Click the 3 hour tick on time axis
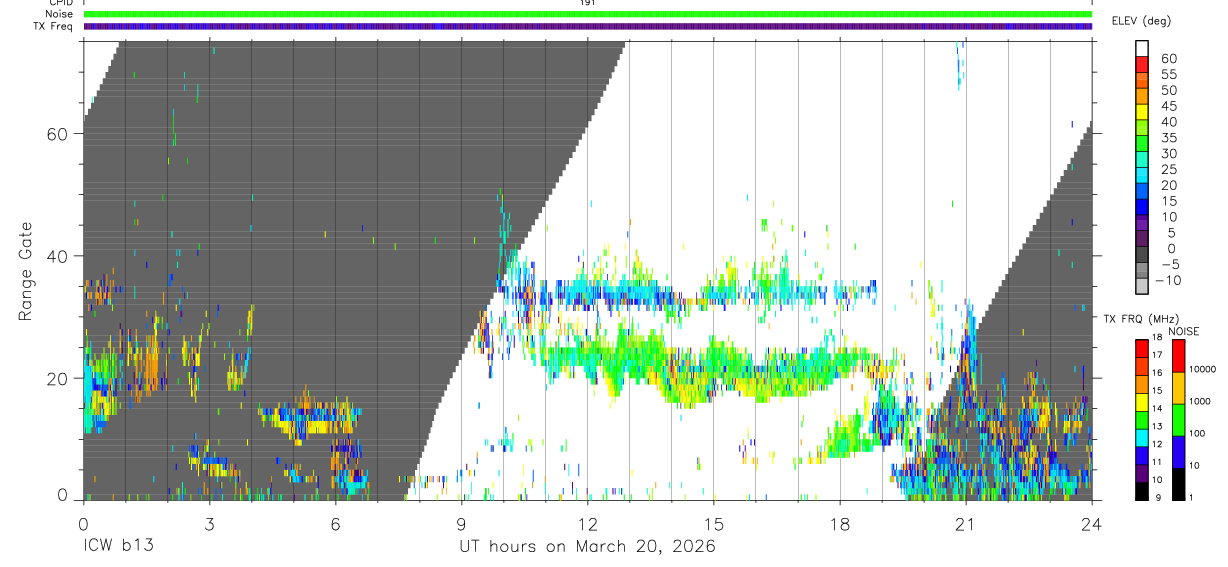The height and width of the screenshot is (567, 1228). [209, 523]
